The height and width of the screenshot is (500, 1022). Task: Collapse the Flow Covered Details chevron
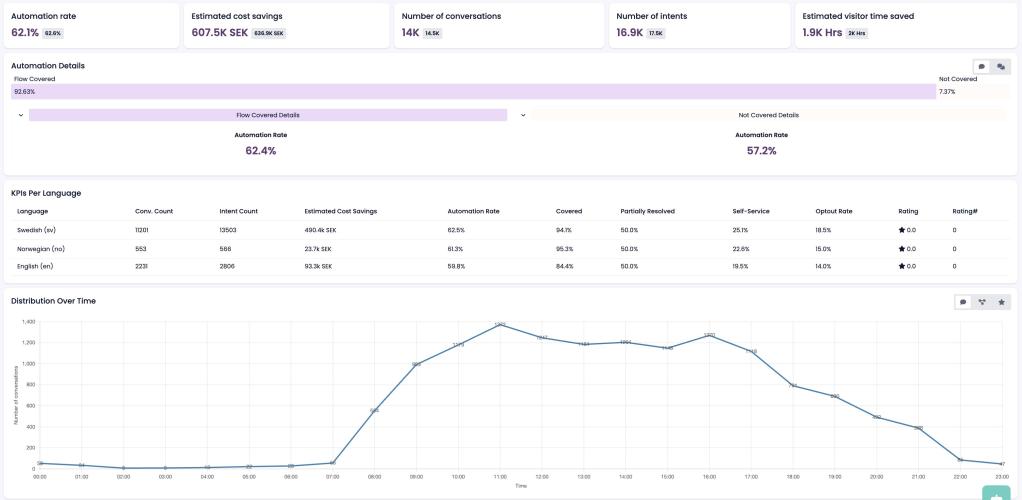click(20, 115)
